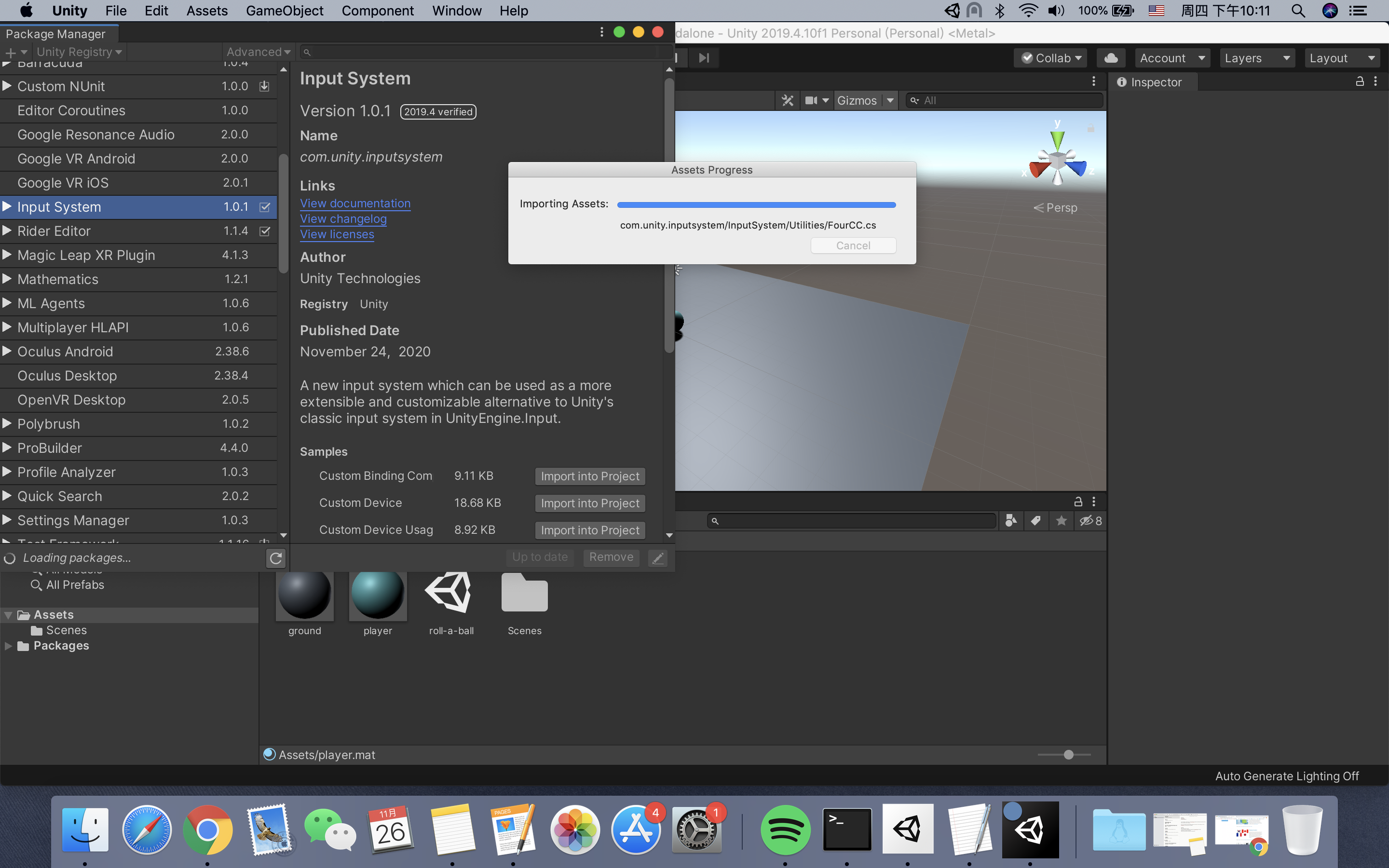Click the Remove package button

tap(611, 557)
